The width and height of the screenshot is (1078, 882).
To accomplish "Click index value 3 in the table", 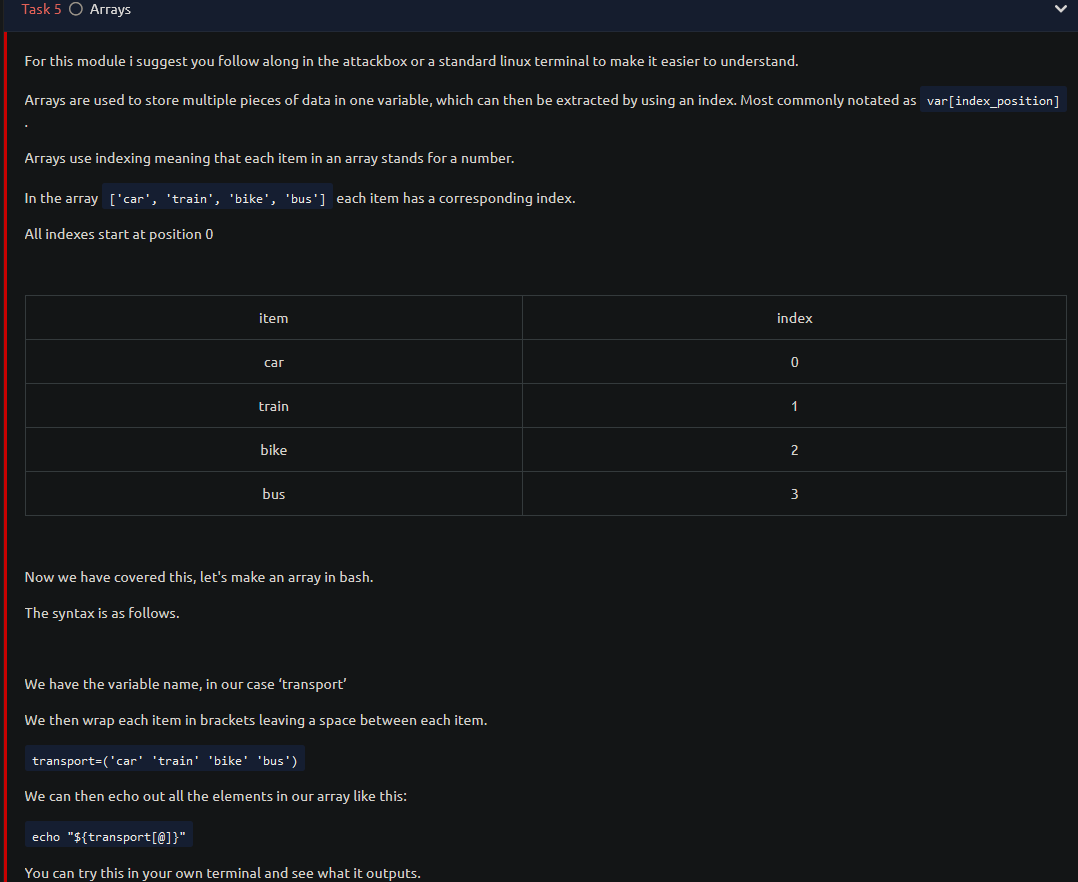I will click(794, 494).
